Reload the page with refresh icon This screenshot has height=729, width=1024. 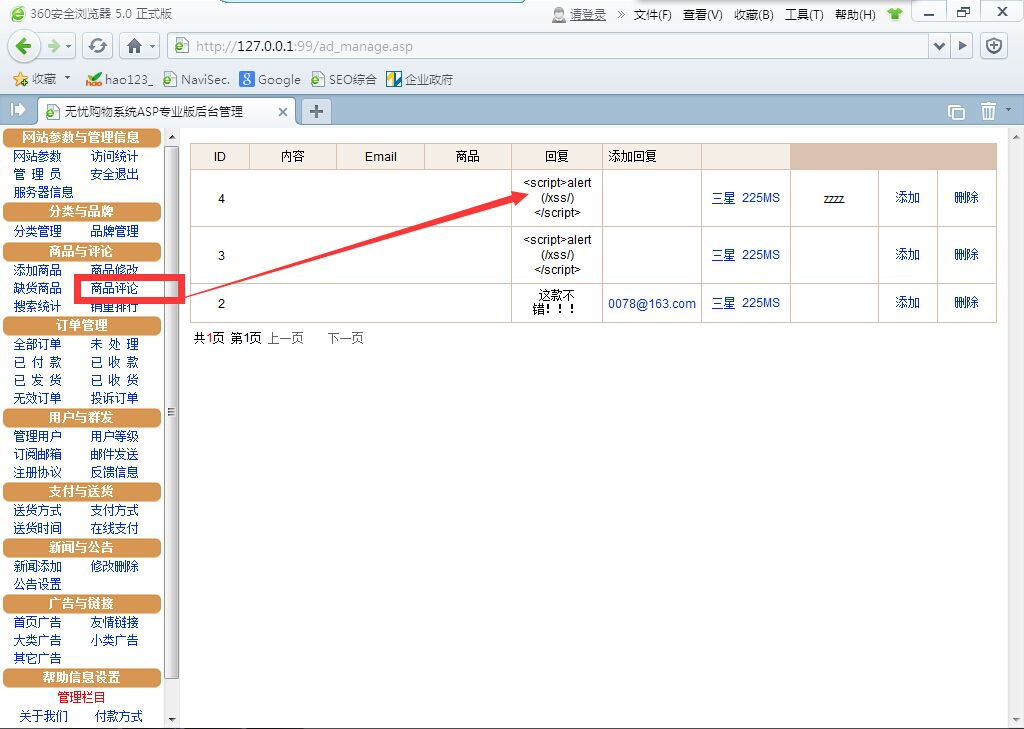coord(98,46)
